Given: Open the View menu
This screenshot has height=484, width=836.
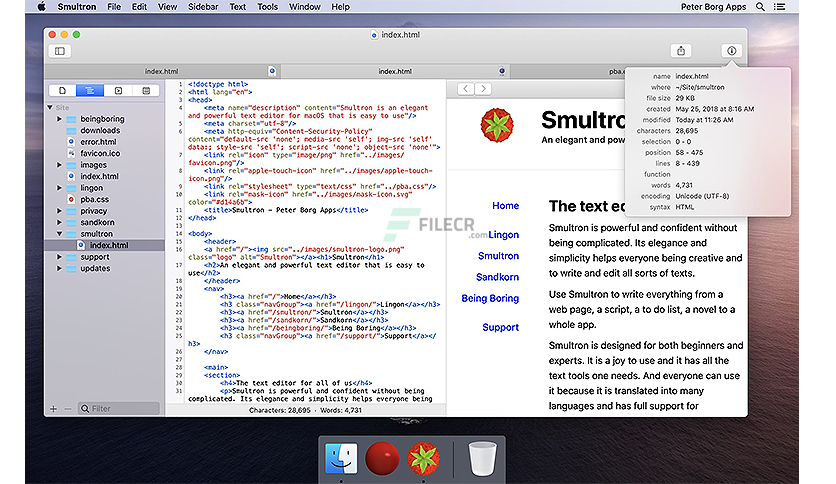Looking at the screenshot, I should pyautogui.click(x=167, y=7).
